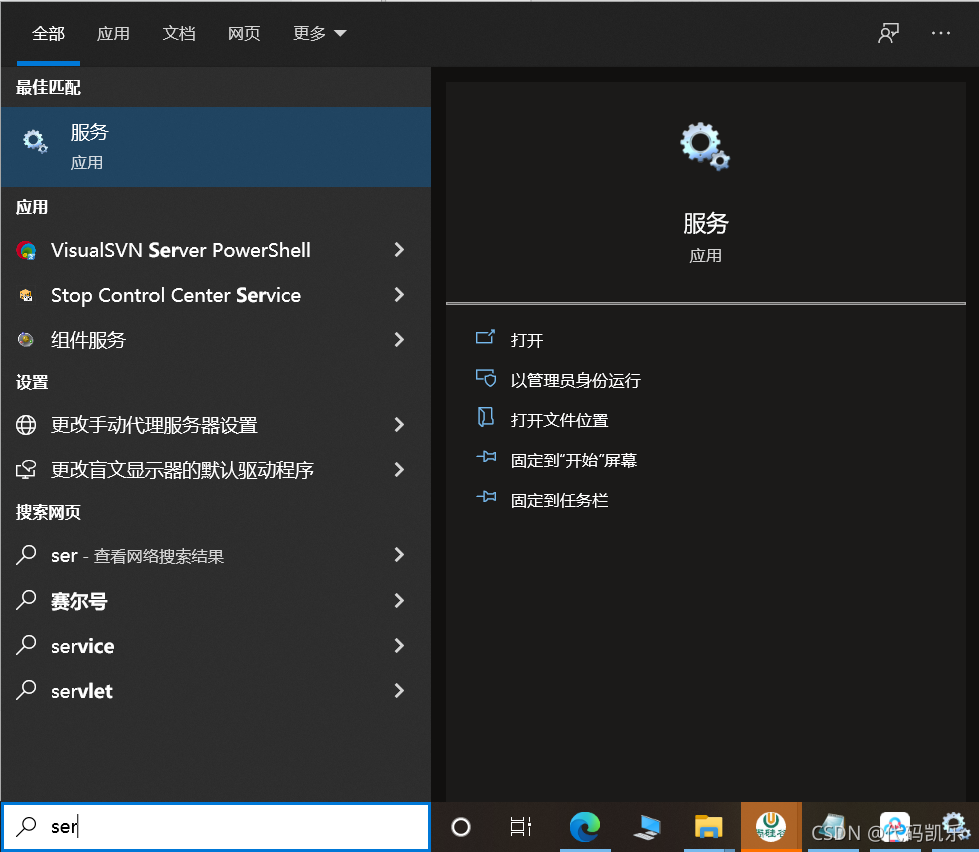Expand 更改手动代理服务器设置 arrow
The image size is (979, 852).
[400, 424]
